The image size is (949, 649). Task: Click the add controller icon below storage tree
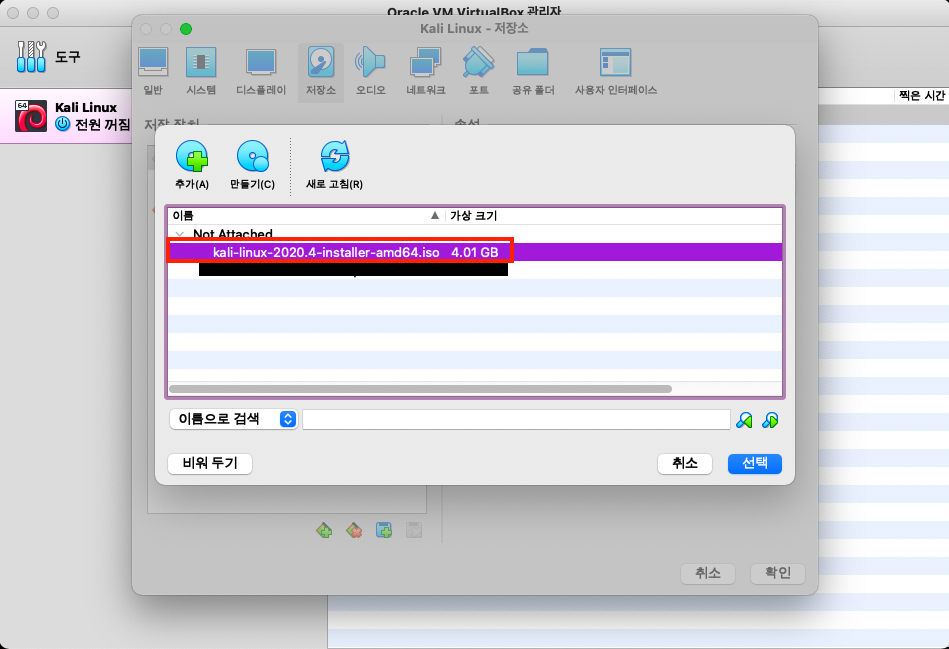coord(324,531)
